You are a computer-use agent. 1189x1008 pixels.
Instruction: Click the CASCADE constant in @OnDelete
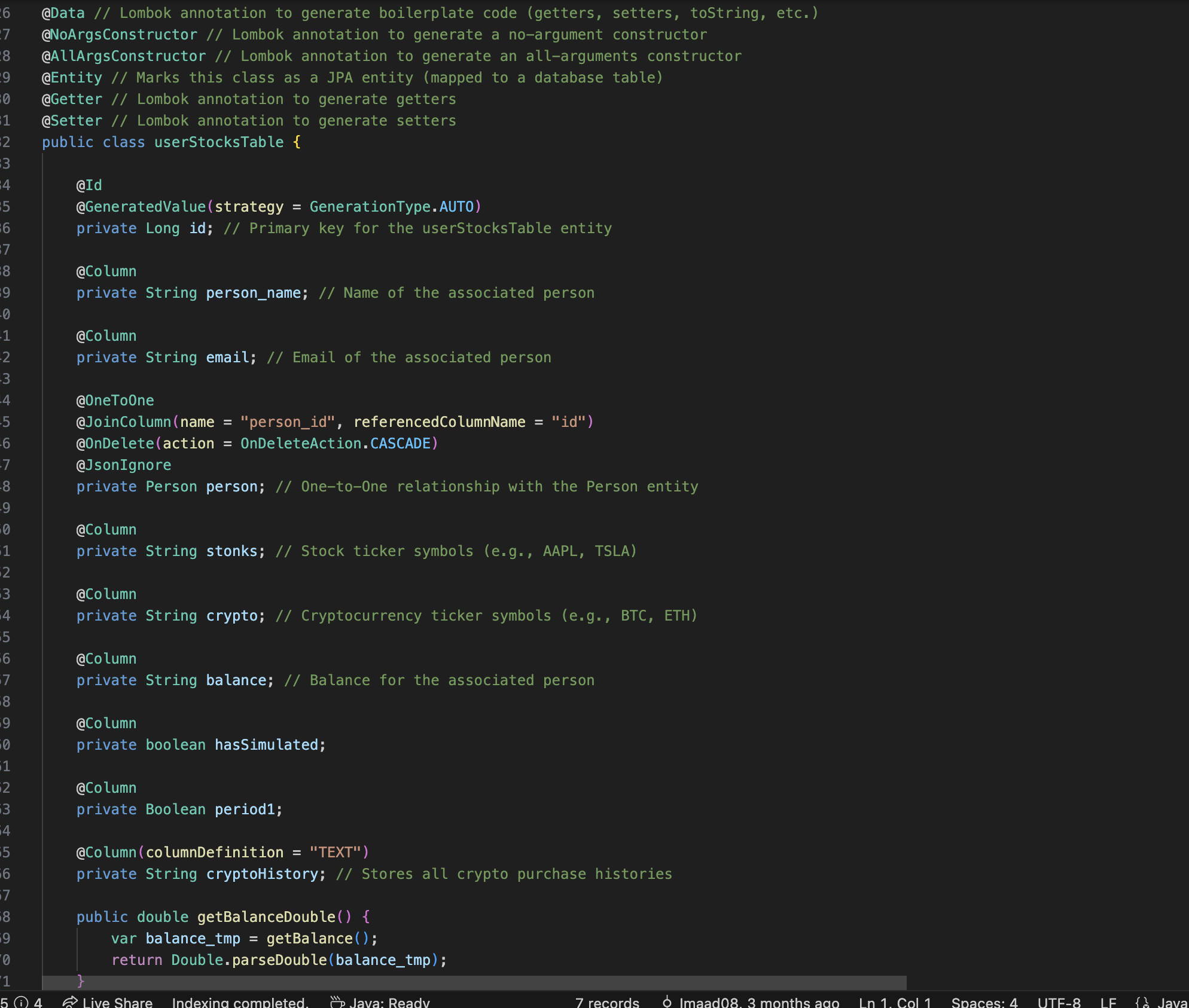point(400,444)
